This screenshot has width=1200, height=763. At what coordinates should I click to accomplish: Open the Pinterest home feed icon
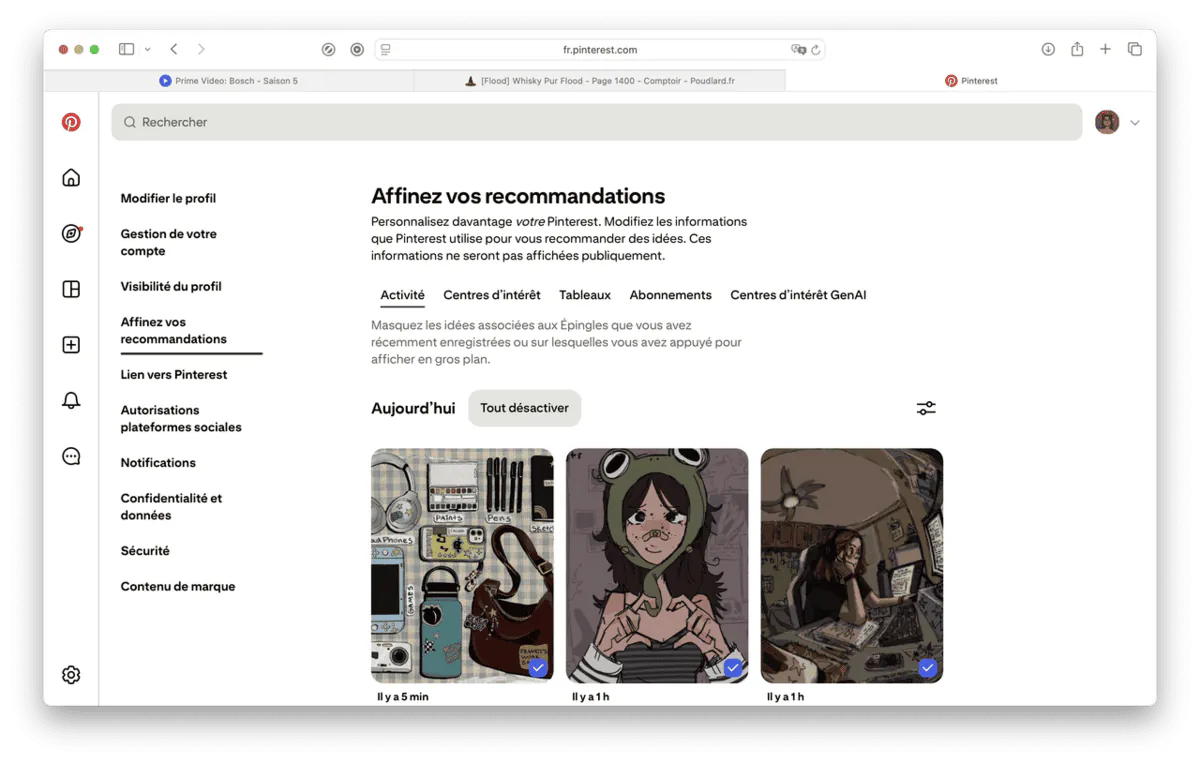click(71, 178)
